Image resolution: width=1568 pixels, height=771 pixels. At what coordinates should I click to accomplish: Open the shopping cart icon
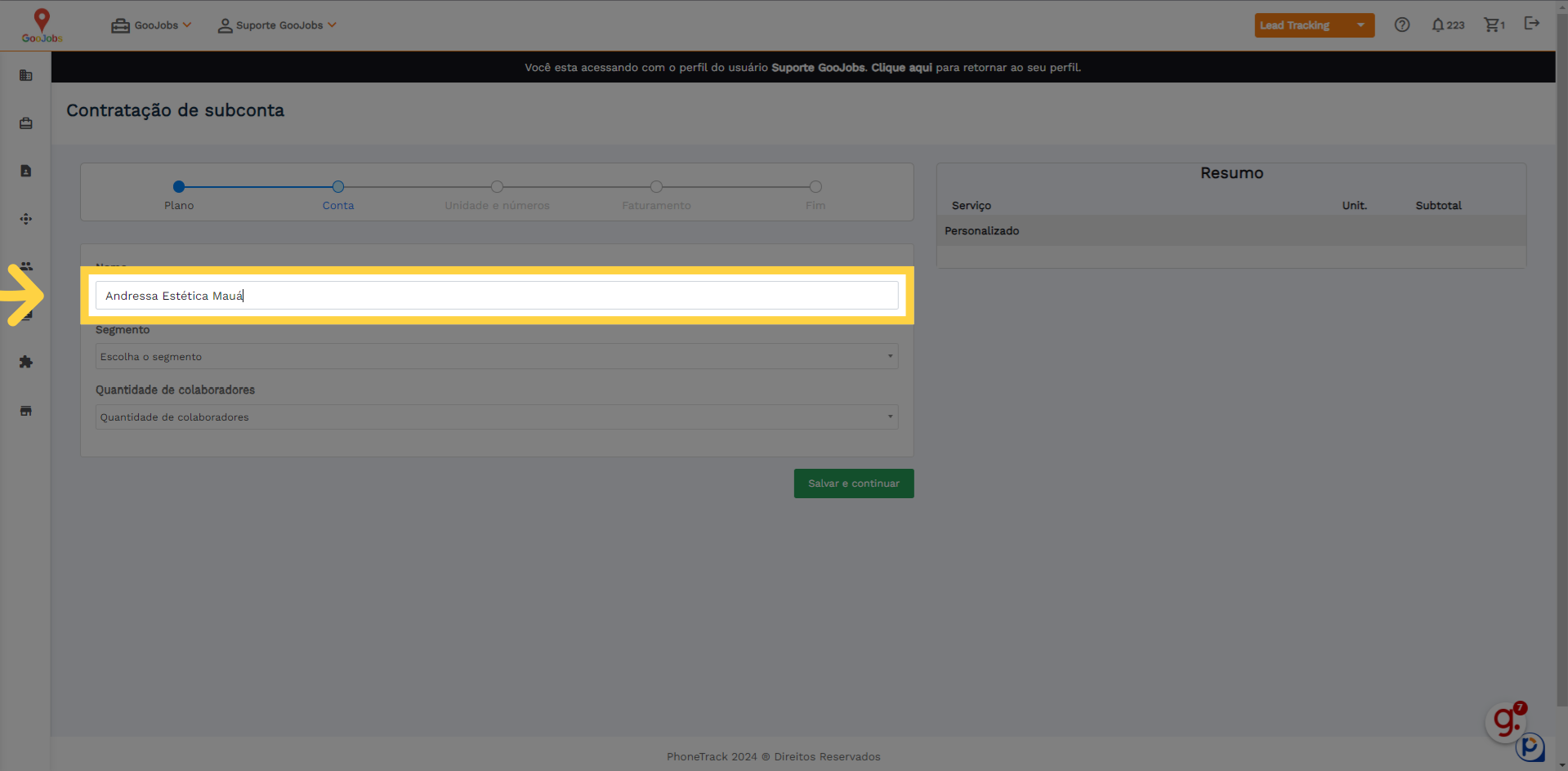[x=1494, y=25]
